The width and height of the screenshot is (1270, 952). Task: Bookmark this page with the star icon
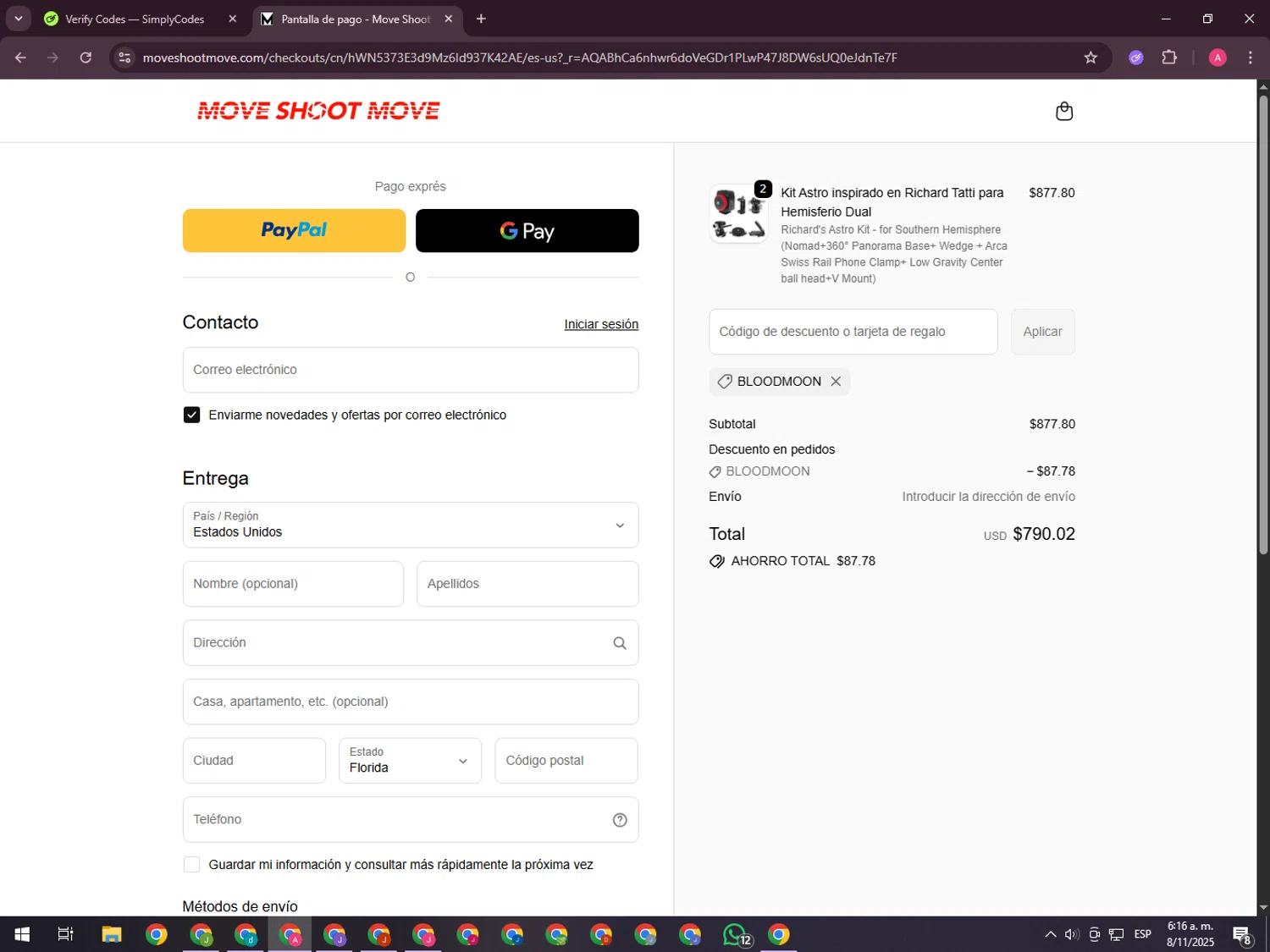(x=1091, y=58)
